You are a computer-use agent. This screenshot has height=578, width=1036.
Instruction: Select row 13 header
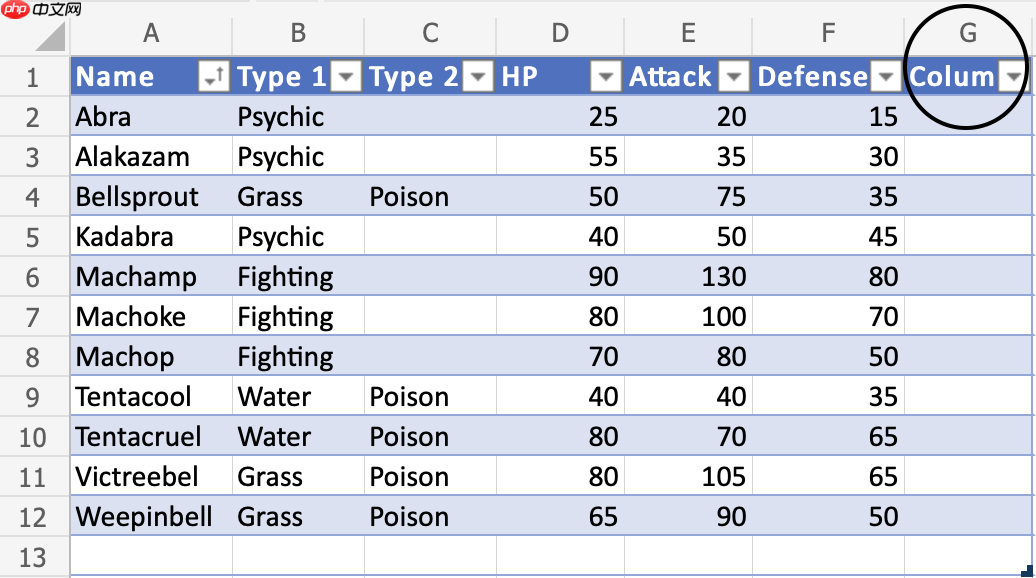pyautogui.click(x=33, y=558)
